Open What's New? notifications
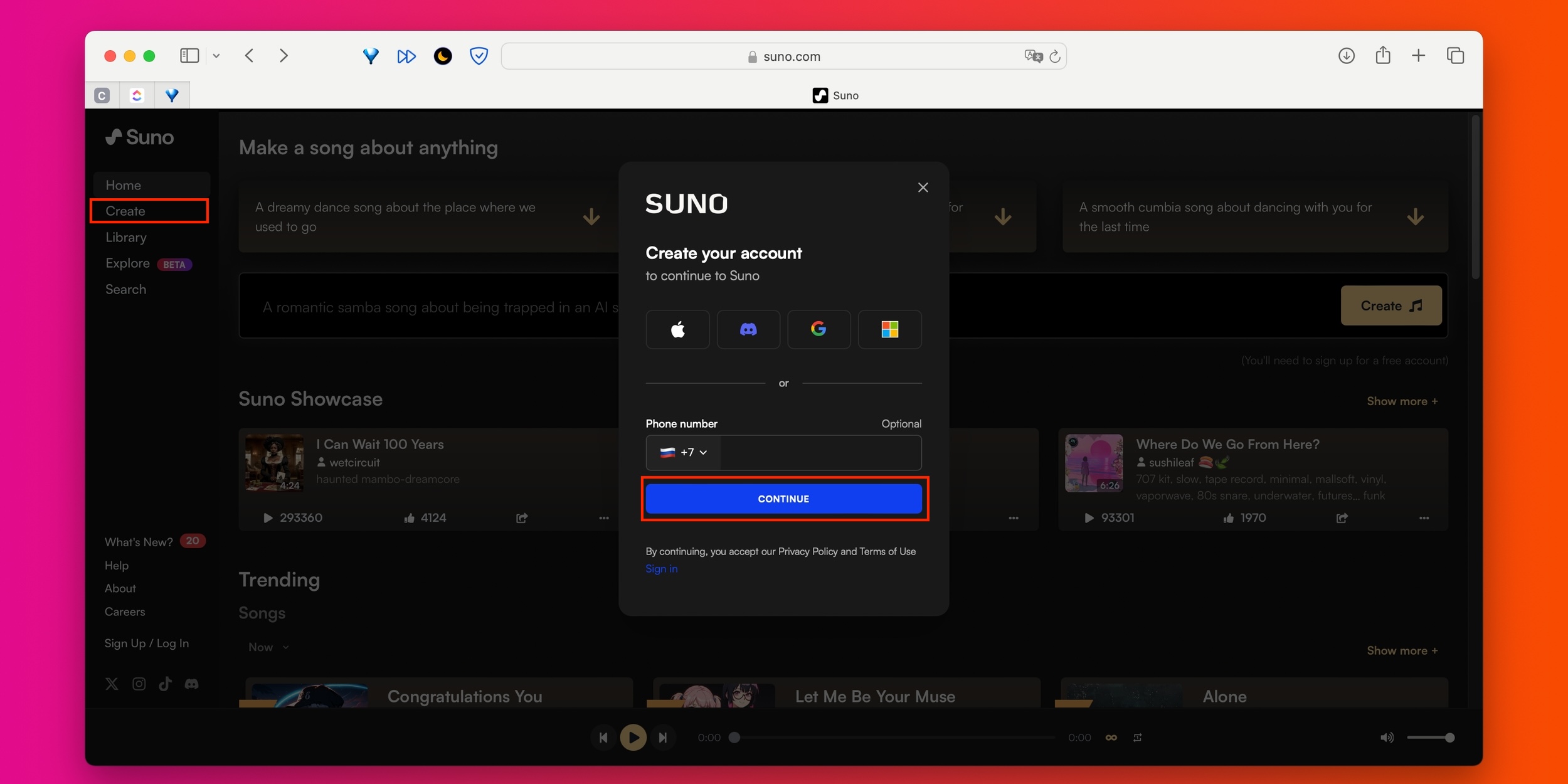1568x784 pixels. 155,542
